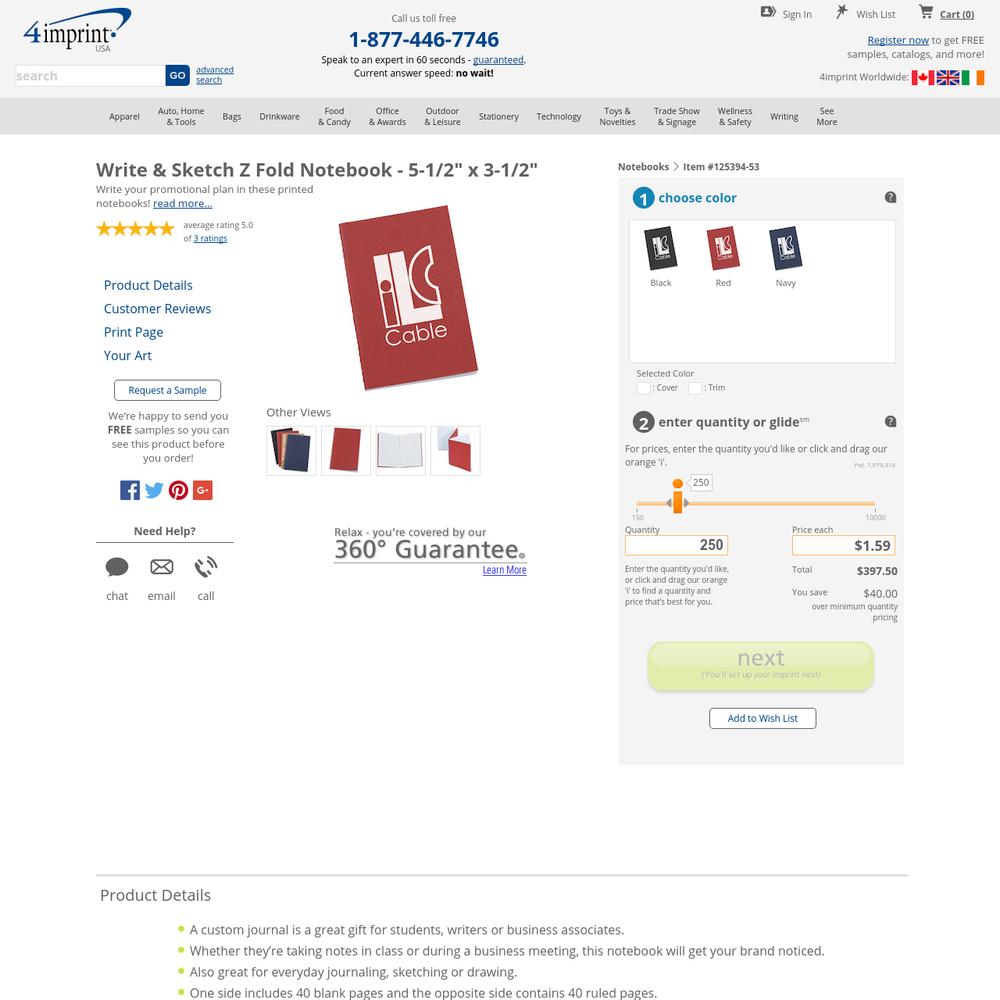
Task: Select the Canada flag site
Action: (922, 77)
